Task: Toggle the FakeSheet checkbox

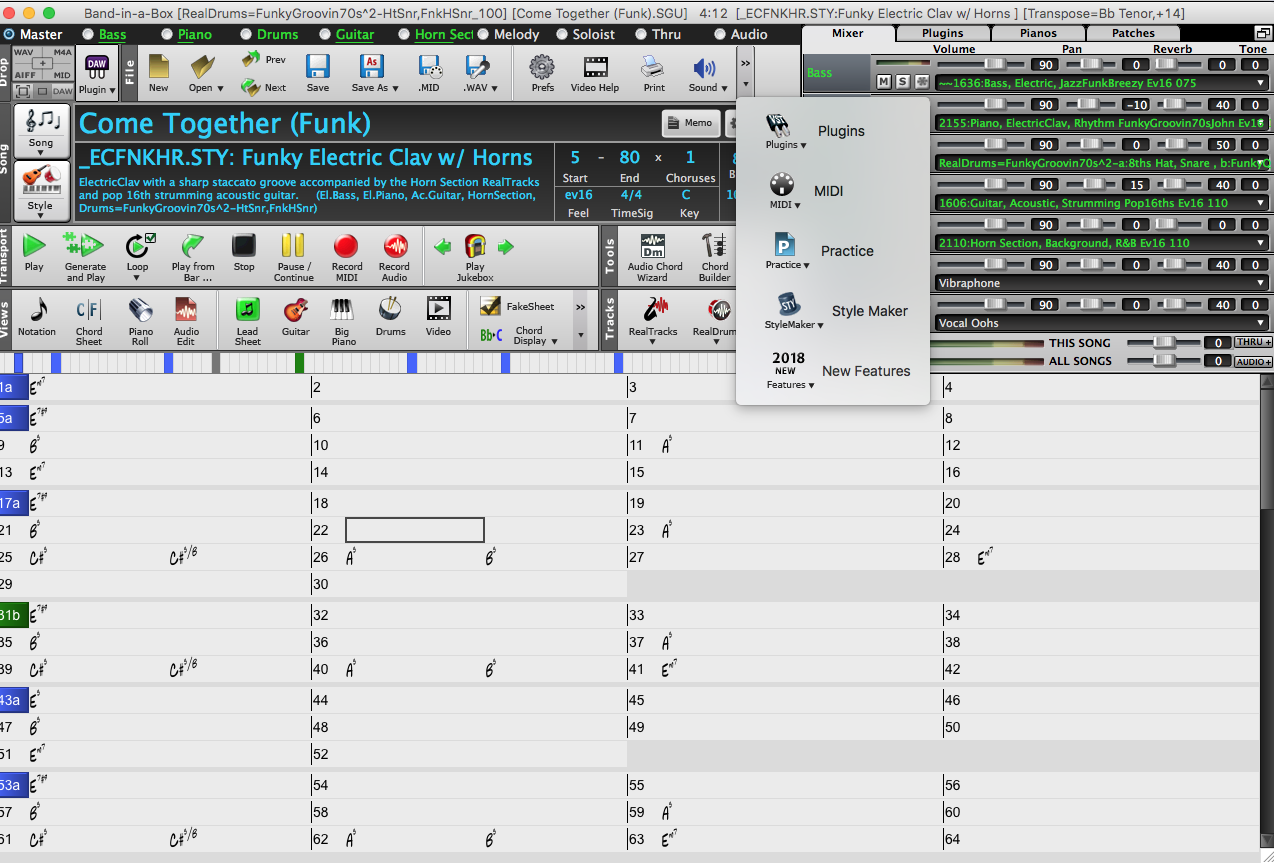Action: point(490,306)
